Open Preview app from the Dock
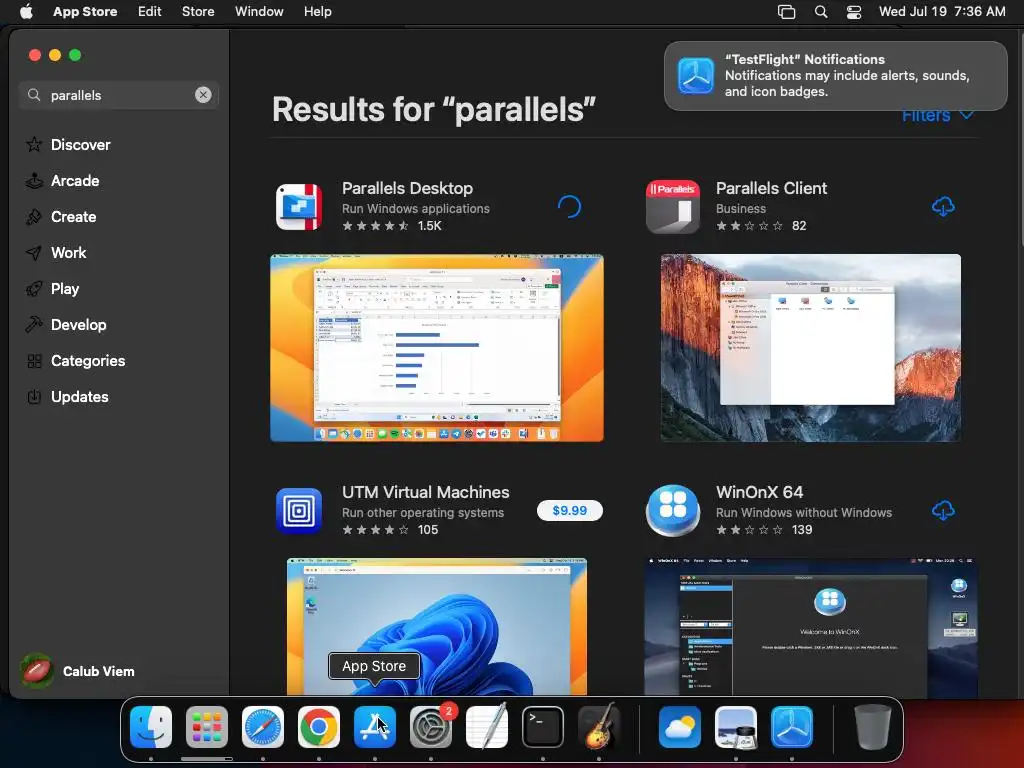This screenshot has height=768, width=1024. pyautogui.click(x=736, y=727)
